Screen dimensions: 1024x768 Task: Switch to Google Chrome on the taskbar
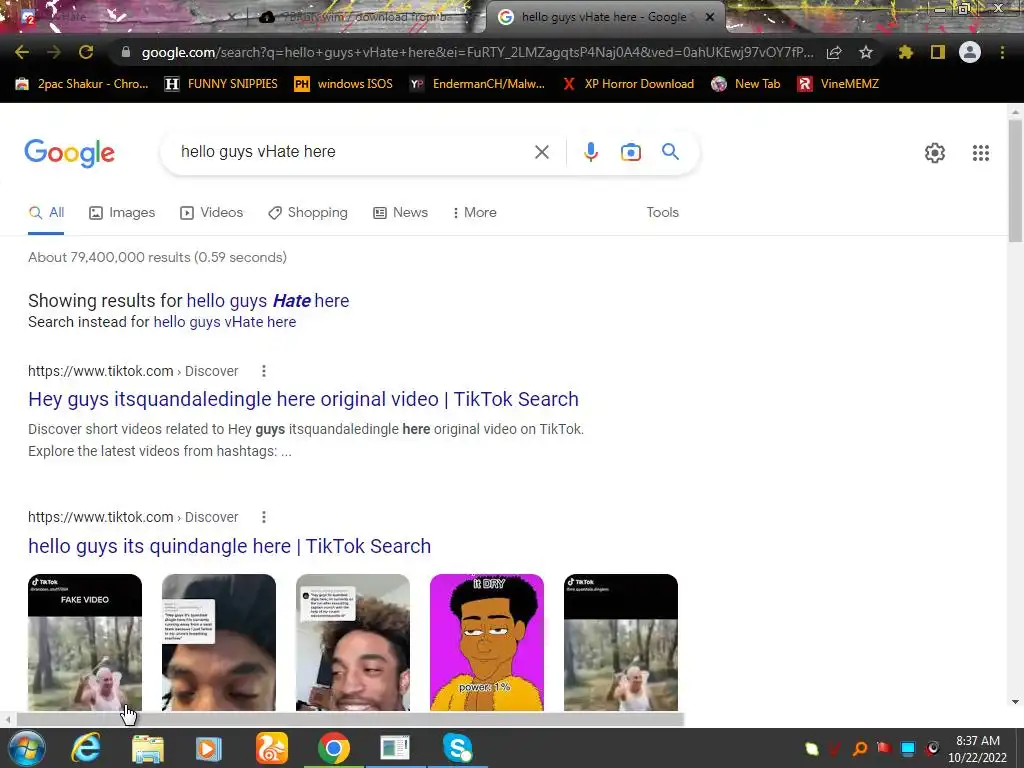(x=334, y=748)
